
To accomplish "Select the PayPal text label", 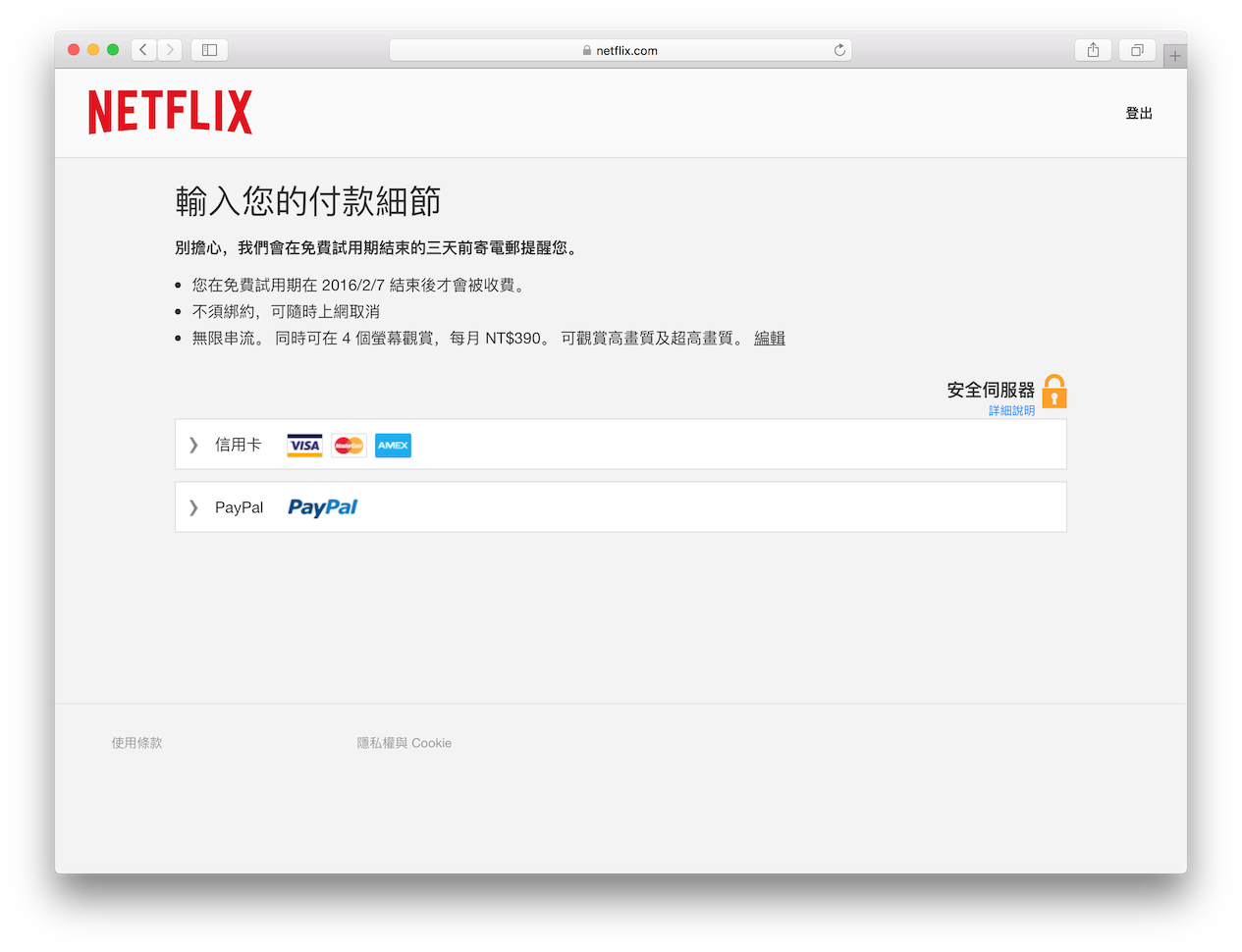I will [240, 507].
